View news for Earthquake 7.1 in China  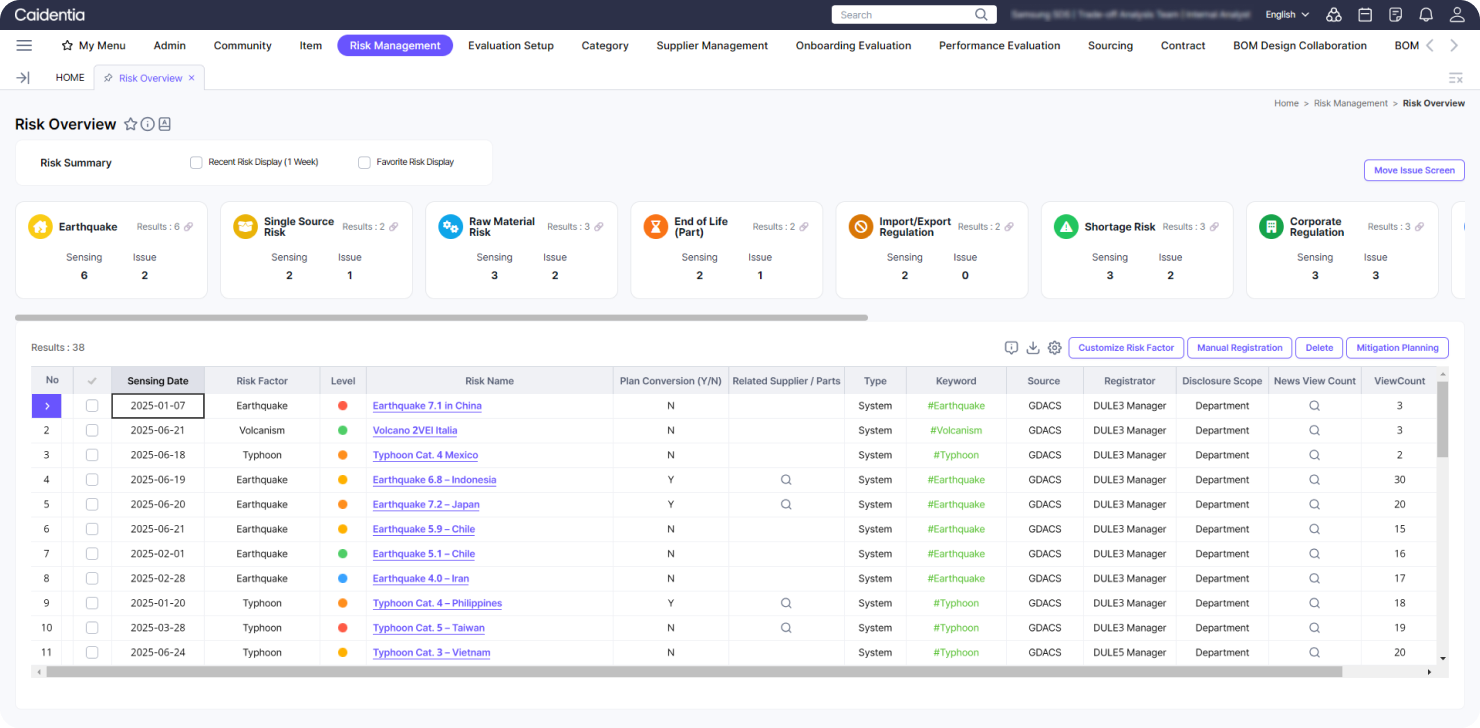tap(1314, 406)
